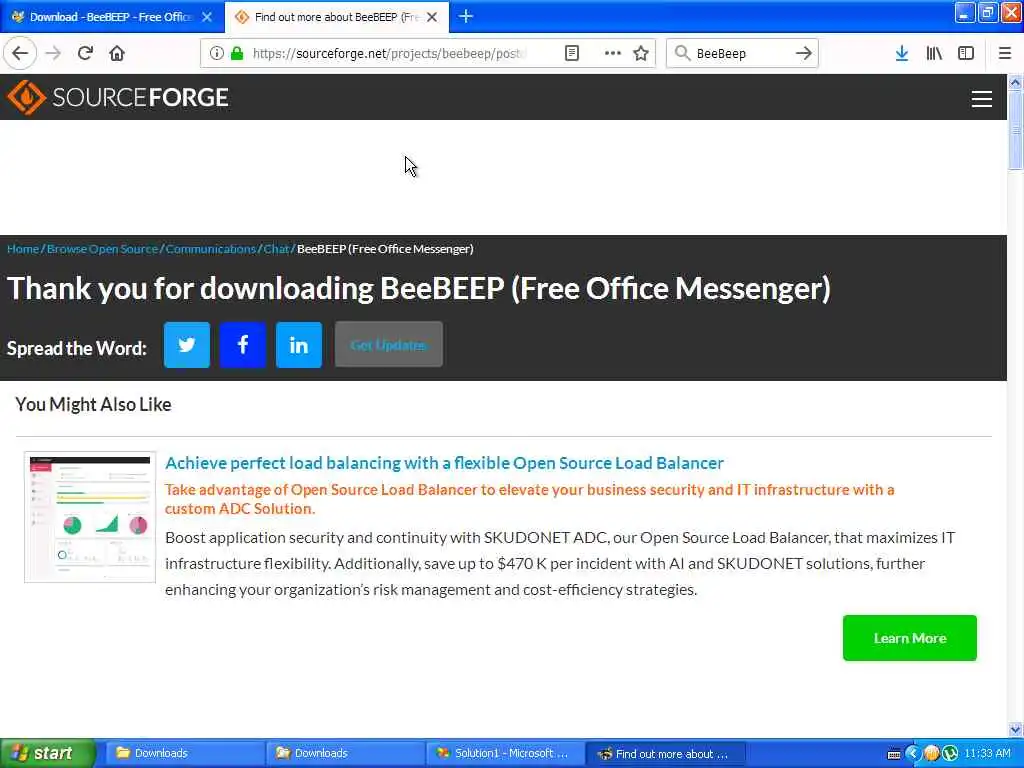Open Browse Open Source breadcrumb

tap(103, 249)
